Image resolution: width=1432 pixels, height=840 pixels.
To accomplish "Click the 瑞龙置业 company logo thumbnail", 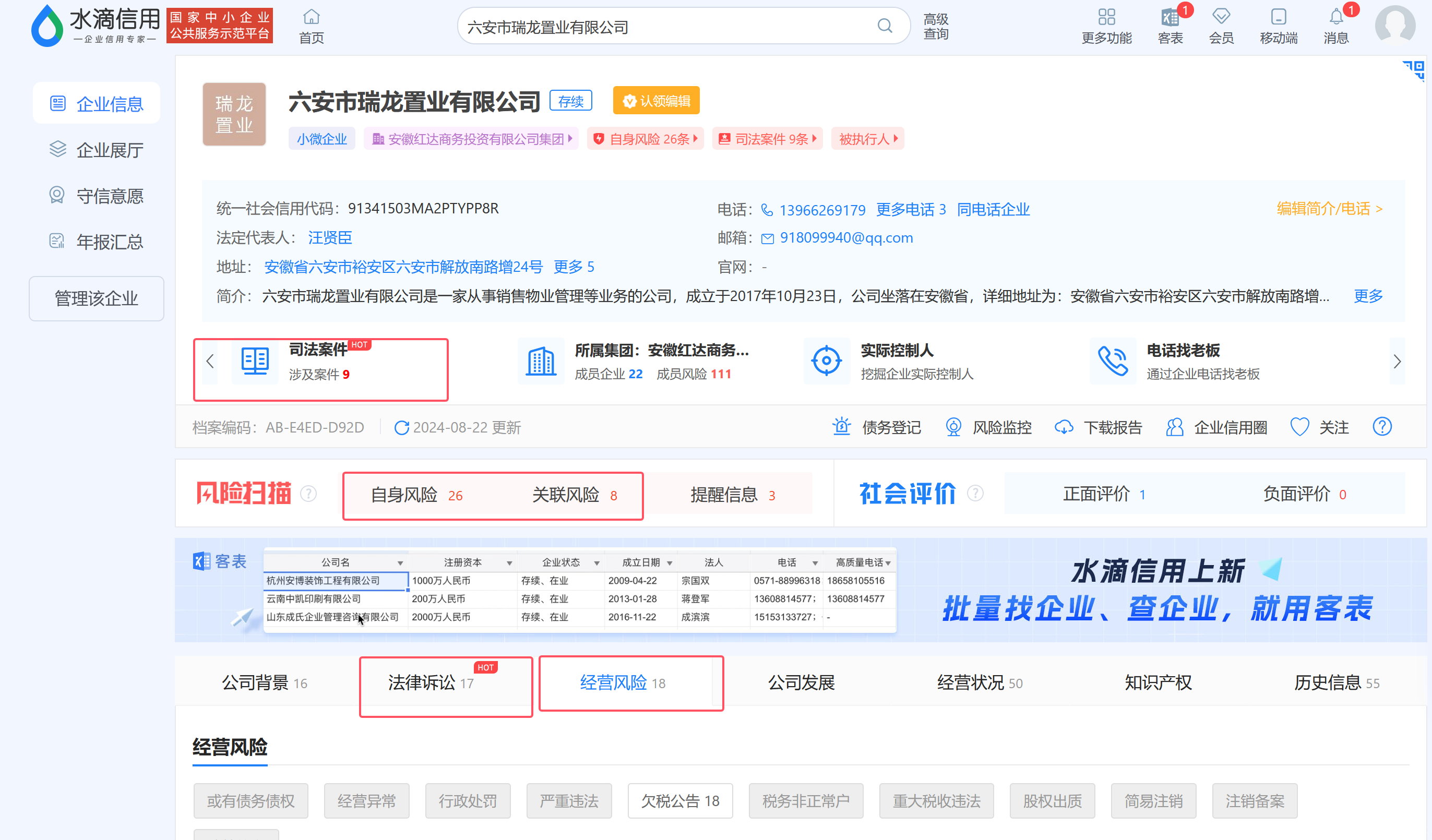I will tap(234, 114).
